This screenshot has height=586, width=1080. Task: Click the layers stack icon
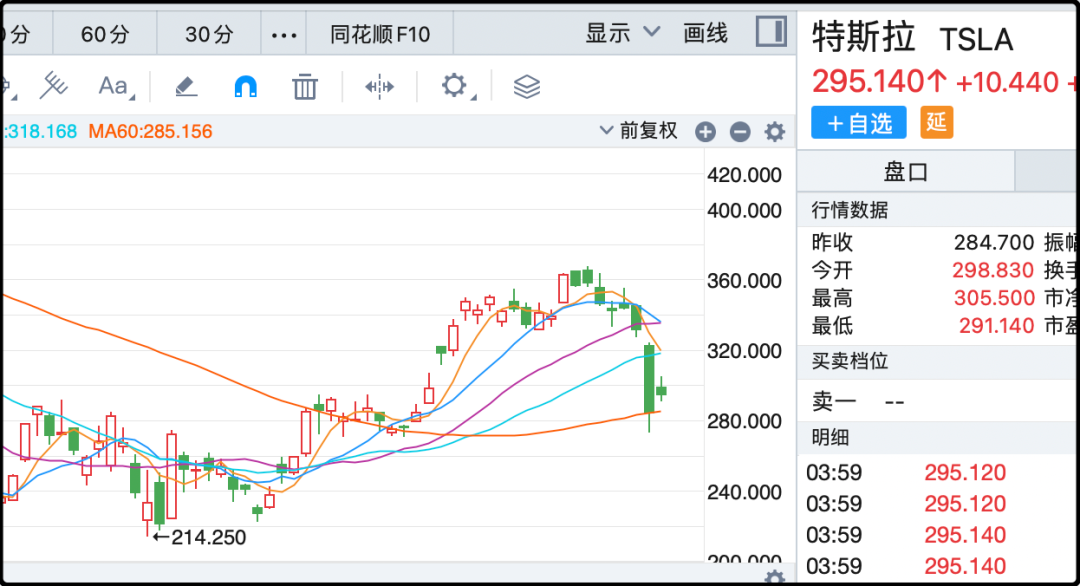pos(527,87)
